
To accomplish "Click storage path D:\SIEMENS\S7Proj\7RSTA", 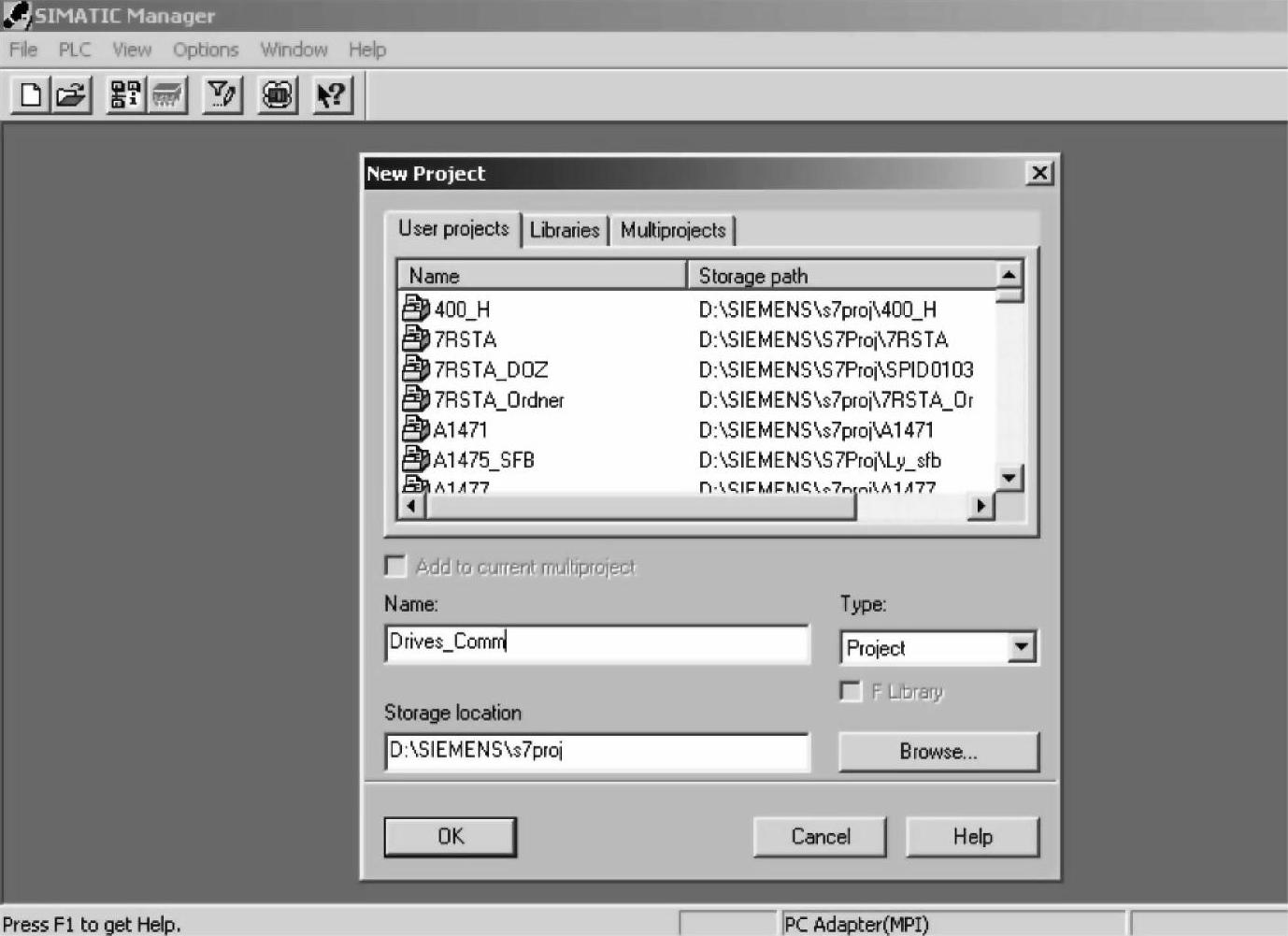I will [x=823, y=339].
